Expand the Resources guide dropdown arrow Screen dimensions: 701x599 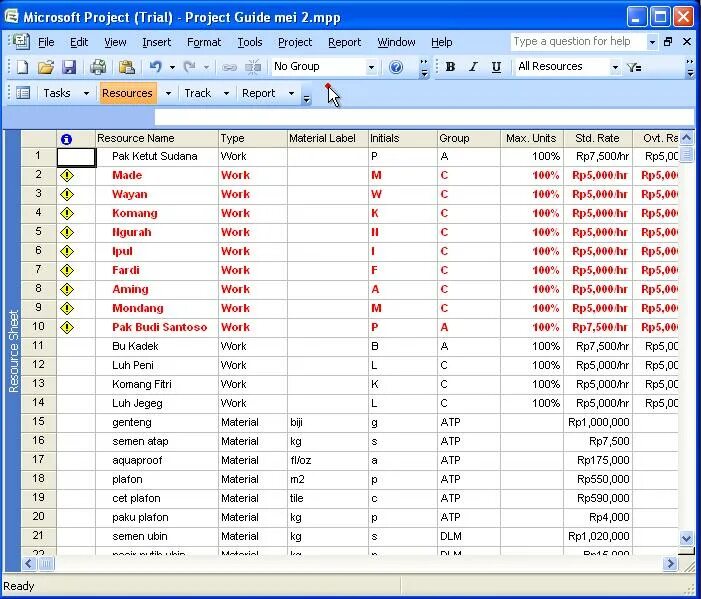click(168, 93)
